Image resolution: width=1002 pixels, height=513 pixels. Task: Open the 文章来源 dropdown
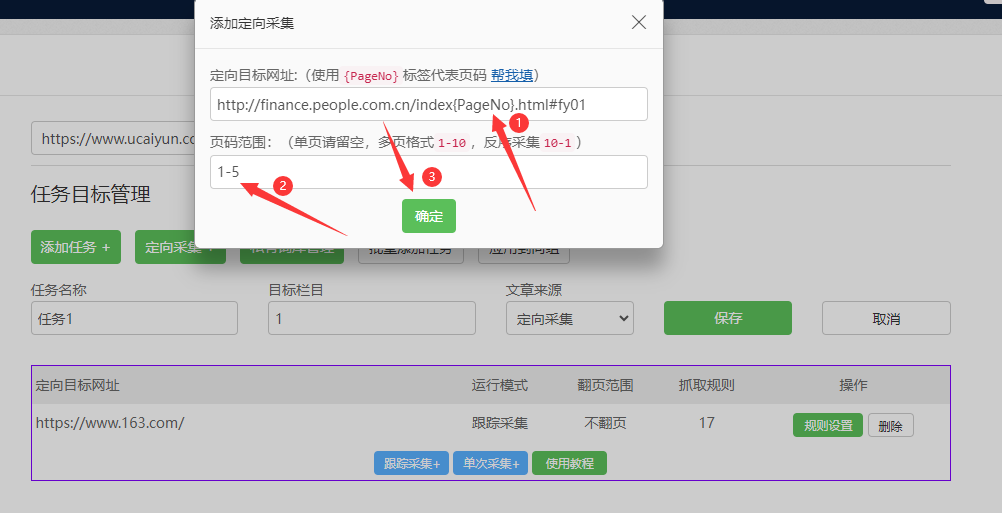tap(570, 318)
